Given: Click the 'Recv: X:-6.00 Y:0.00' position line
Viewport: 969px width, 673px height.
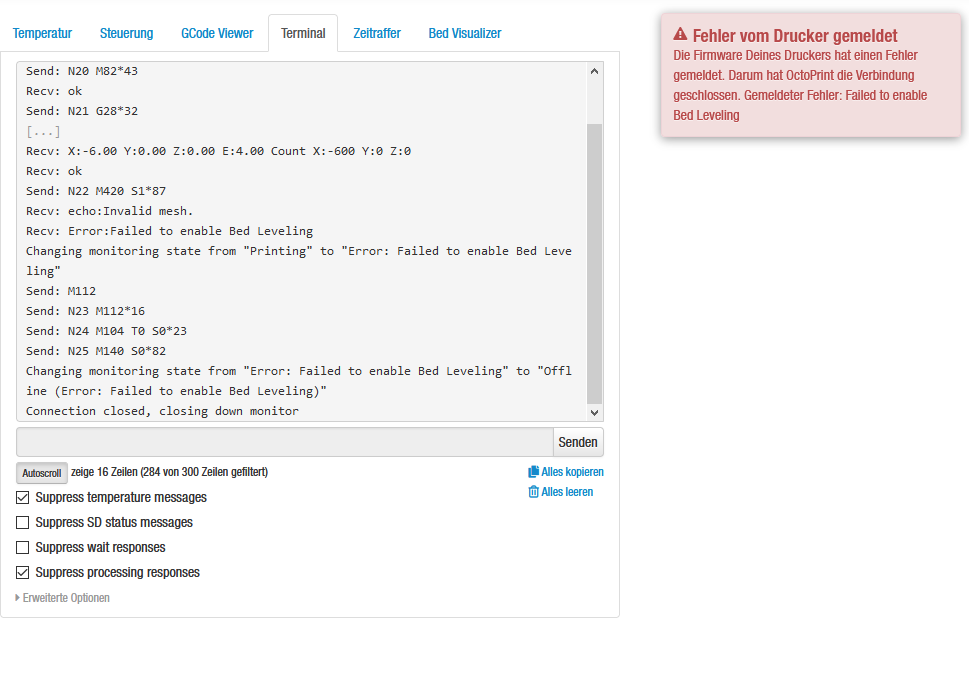Looking at the screenshot, I should pos(218,151).
